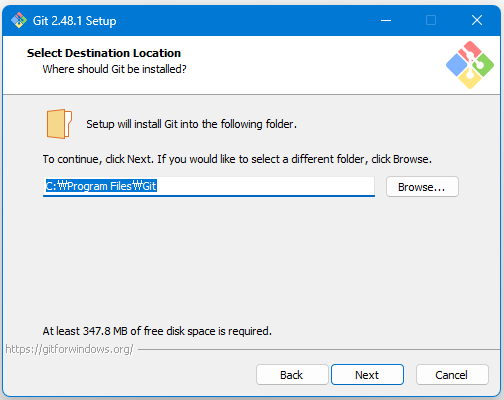Click 'Setup will install Git into the following folder.'
The height and width of the screenshot is (400, 504).
click(x=191, y=124)
